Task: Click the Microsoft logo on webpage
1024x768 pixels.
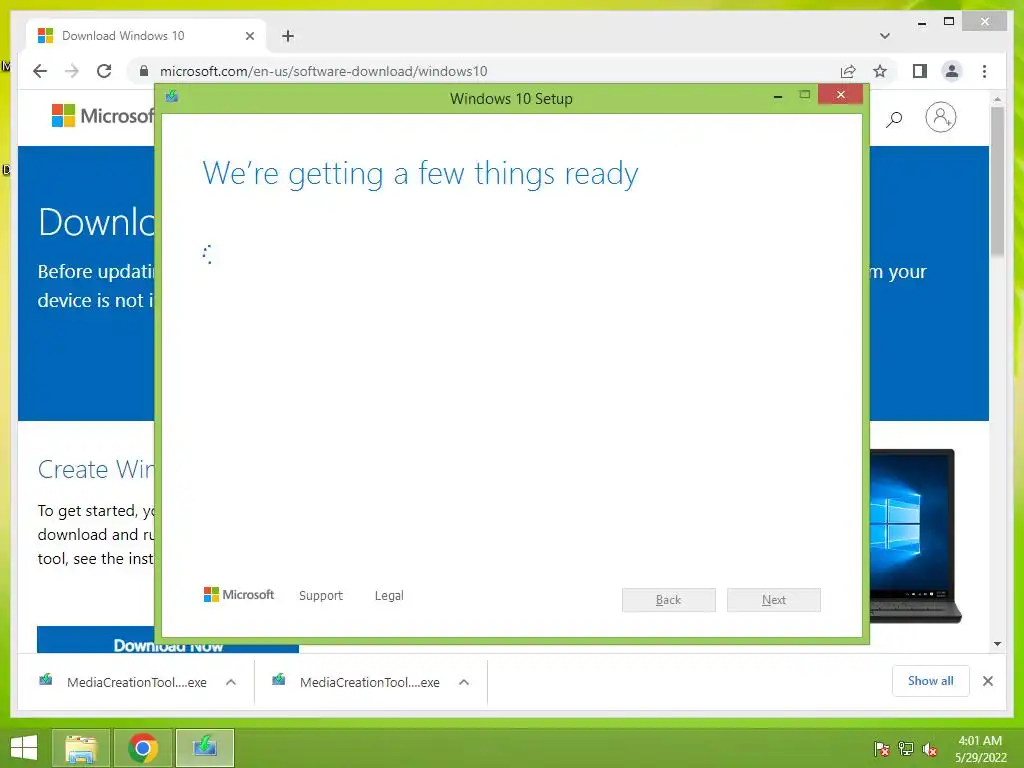Action: pyautogui.click(x=103, y=116)
